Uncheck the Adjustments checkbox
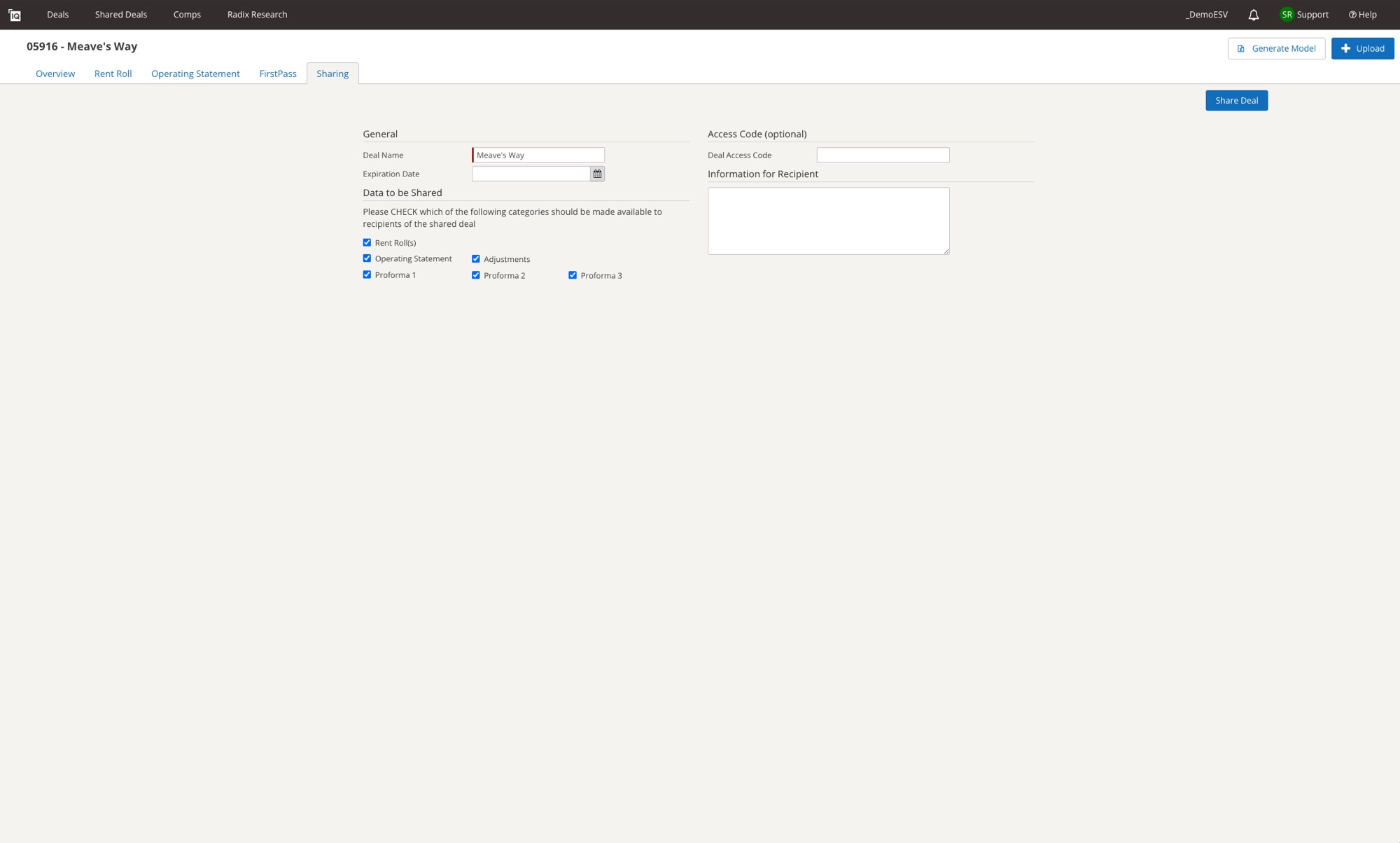The height and width of the screenshot is (843, 1400). click(476, 259)
